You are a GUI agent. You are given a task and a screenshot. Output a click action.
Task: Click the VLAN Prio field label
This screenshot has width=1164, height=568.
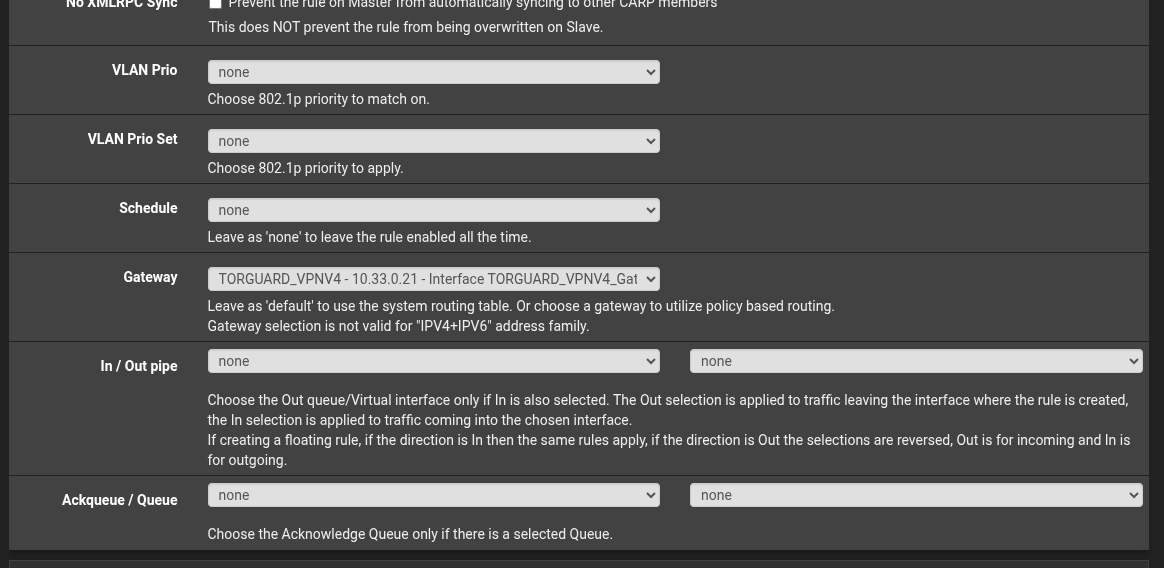(144, 70)
